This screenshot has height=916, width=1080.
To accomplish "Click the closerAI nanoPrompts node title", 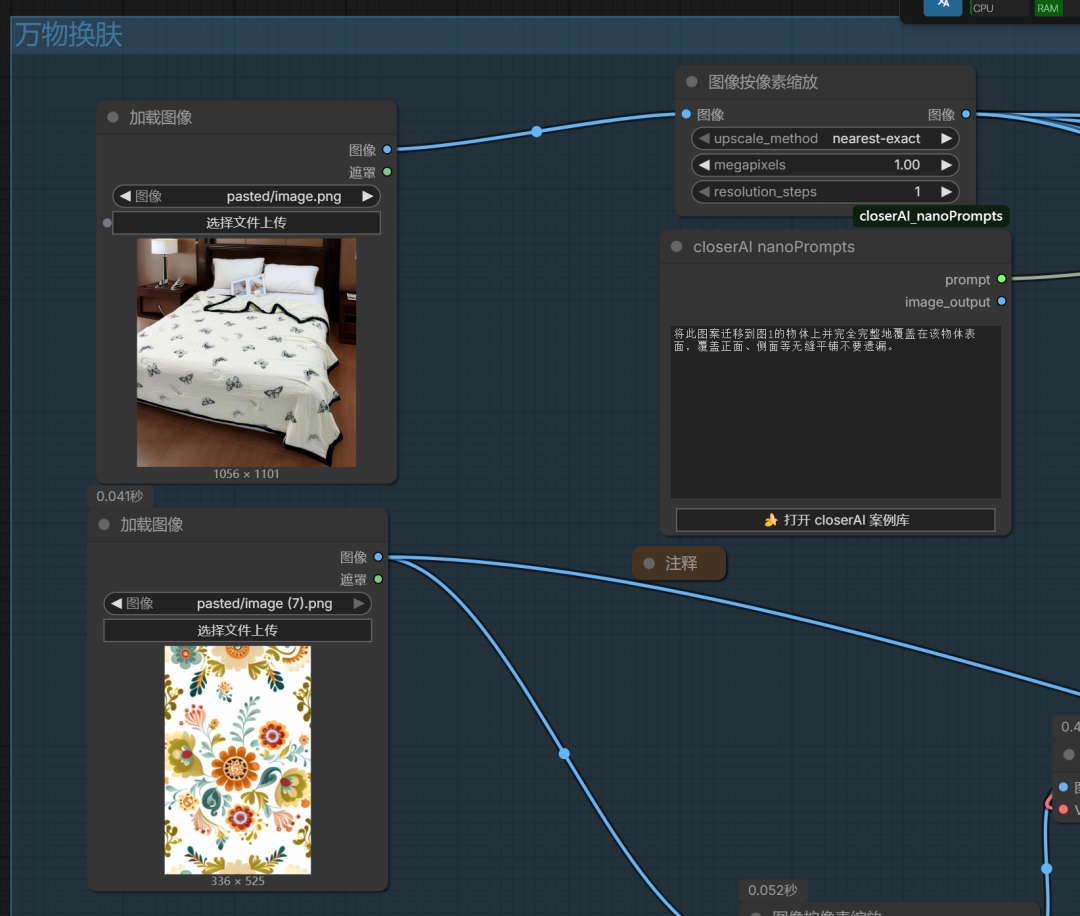I will 773,247.
